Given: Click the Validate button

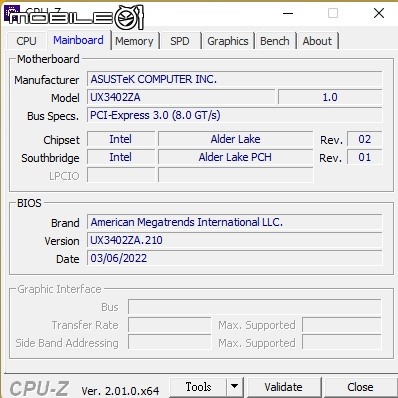Looking at the screenshot, I should pyautogui.click(x=284, y=387).
